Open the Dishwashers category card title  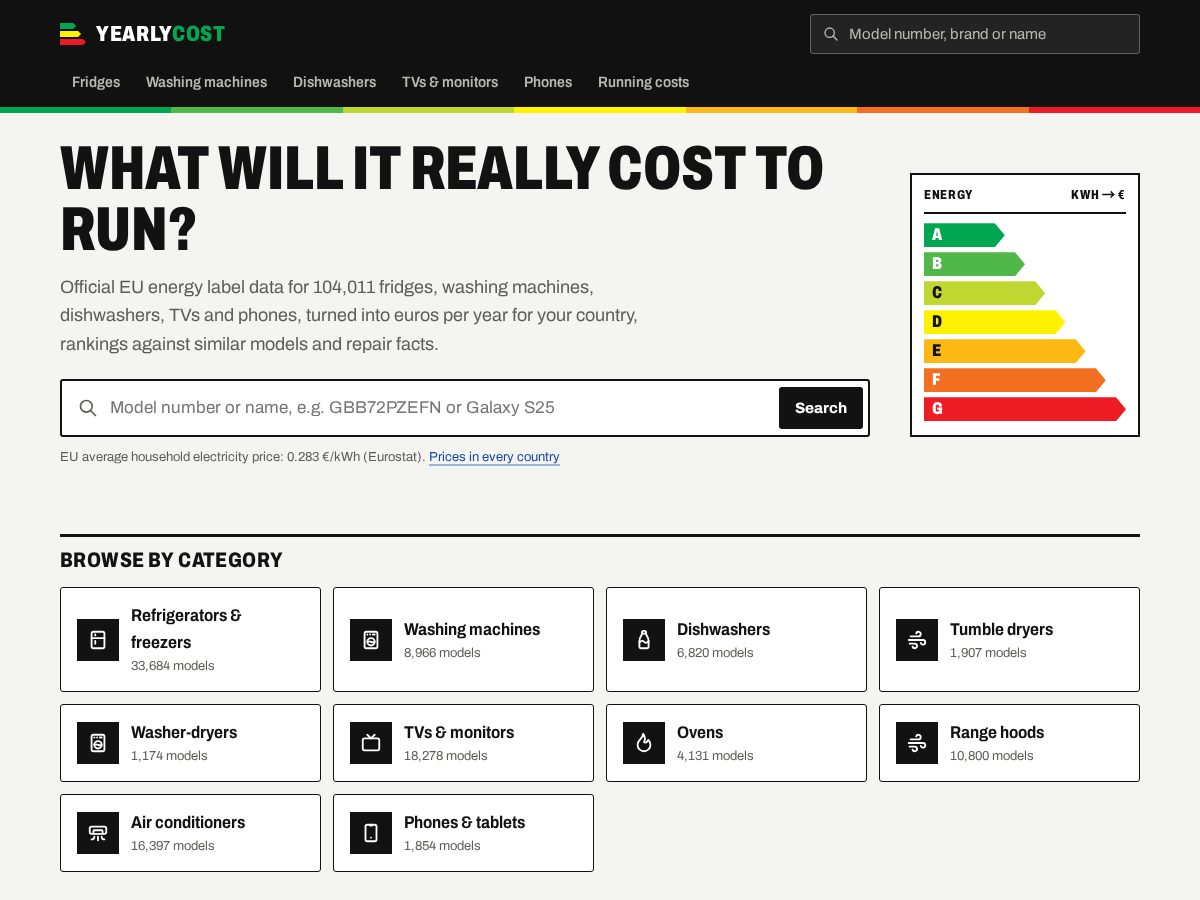tap(723, 629)
